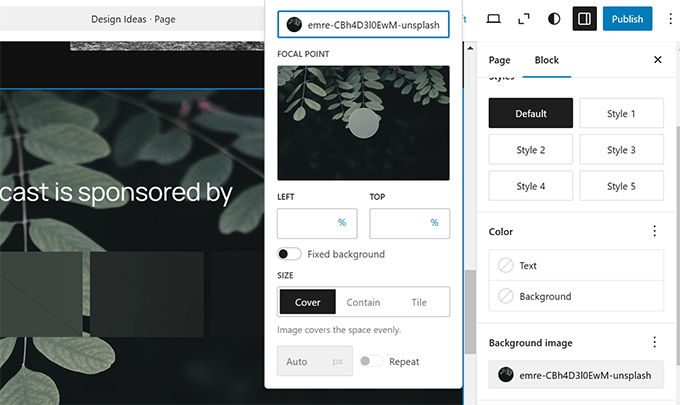680x405 pixels.
Task: Toggle the settings sidebar panel icon
Action: click(x=584, y=19)
